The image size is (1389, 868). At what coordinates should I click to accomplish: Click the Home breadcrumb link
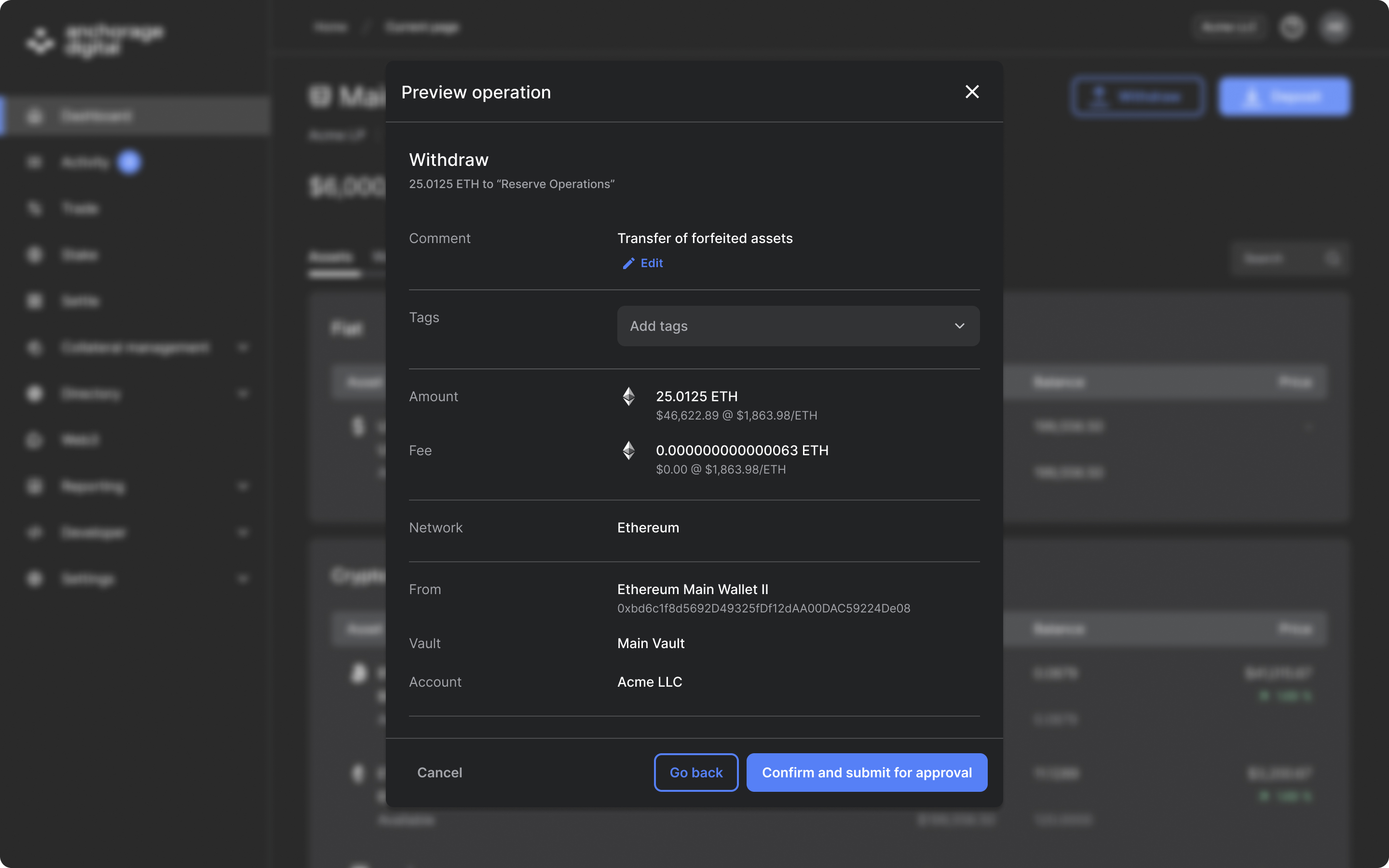pyautogui.click(x=330, y=27)
